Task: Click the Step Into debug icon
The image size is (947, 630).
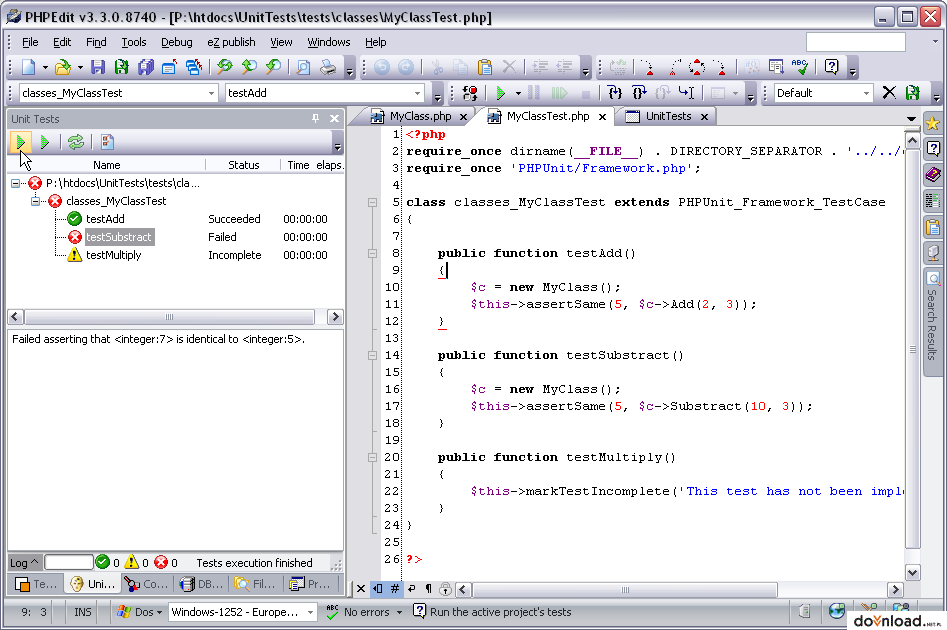Action: [x=614, y=93]
